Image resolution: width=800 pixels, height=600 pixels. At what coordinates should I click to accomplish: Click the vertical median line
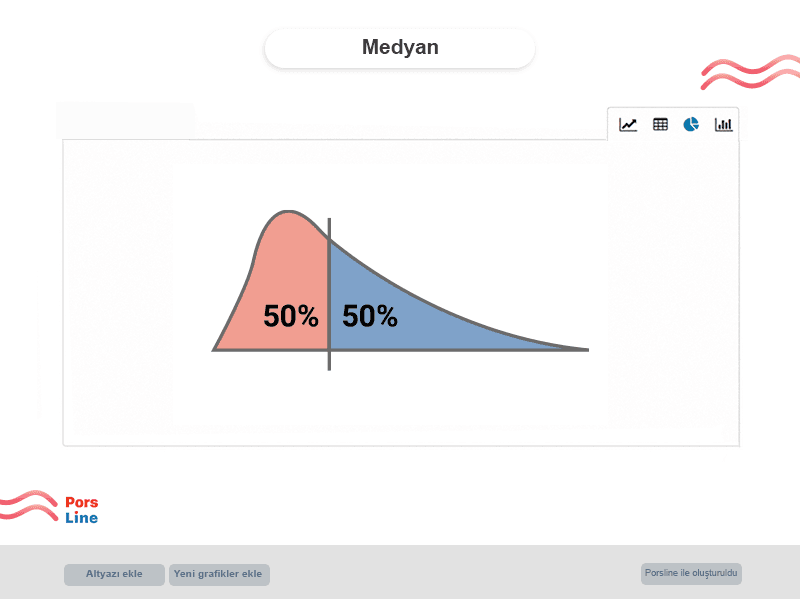tap(329, 294)
